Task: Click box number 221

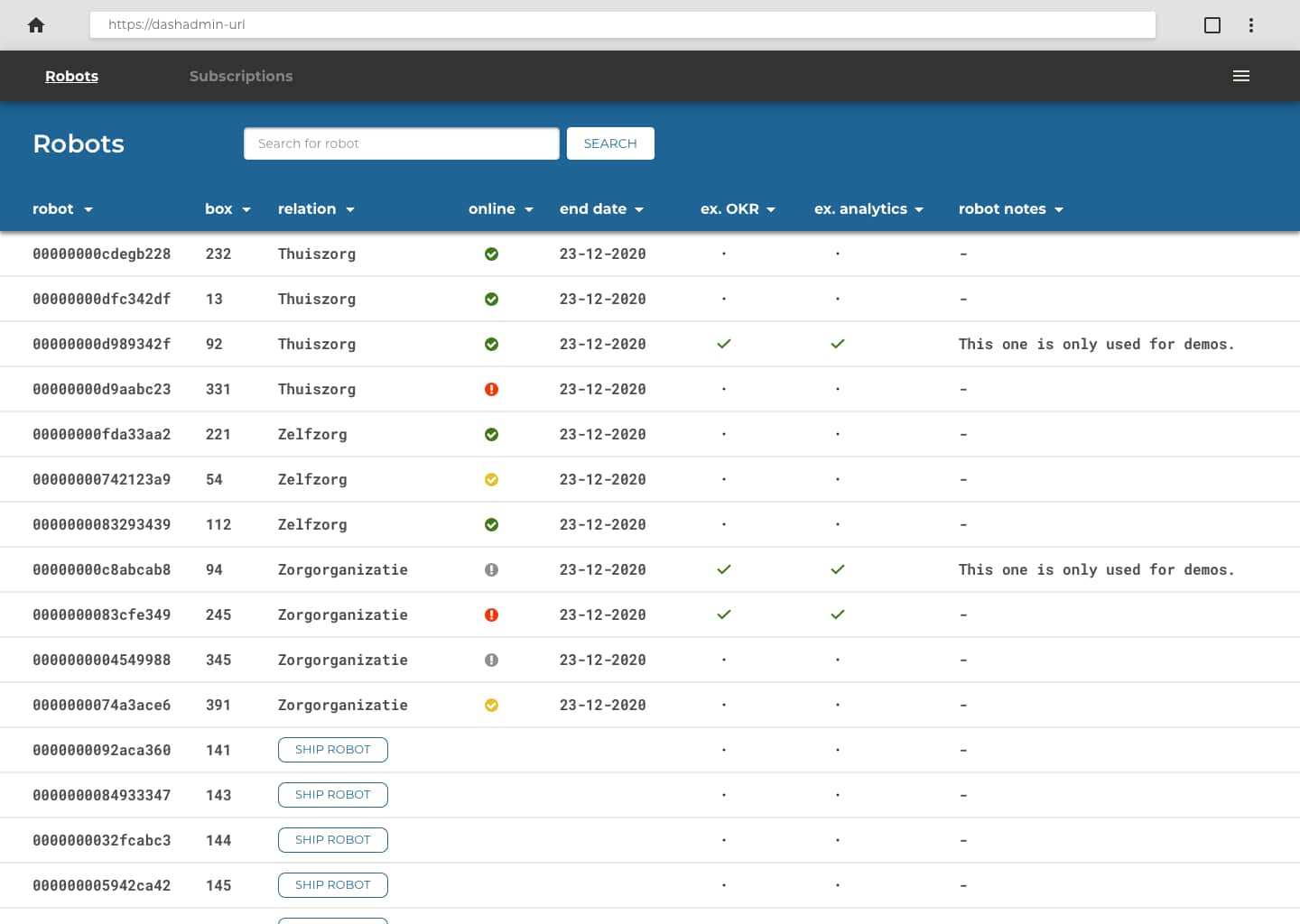Action: 218,434
